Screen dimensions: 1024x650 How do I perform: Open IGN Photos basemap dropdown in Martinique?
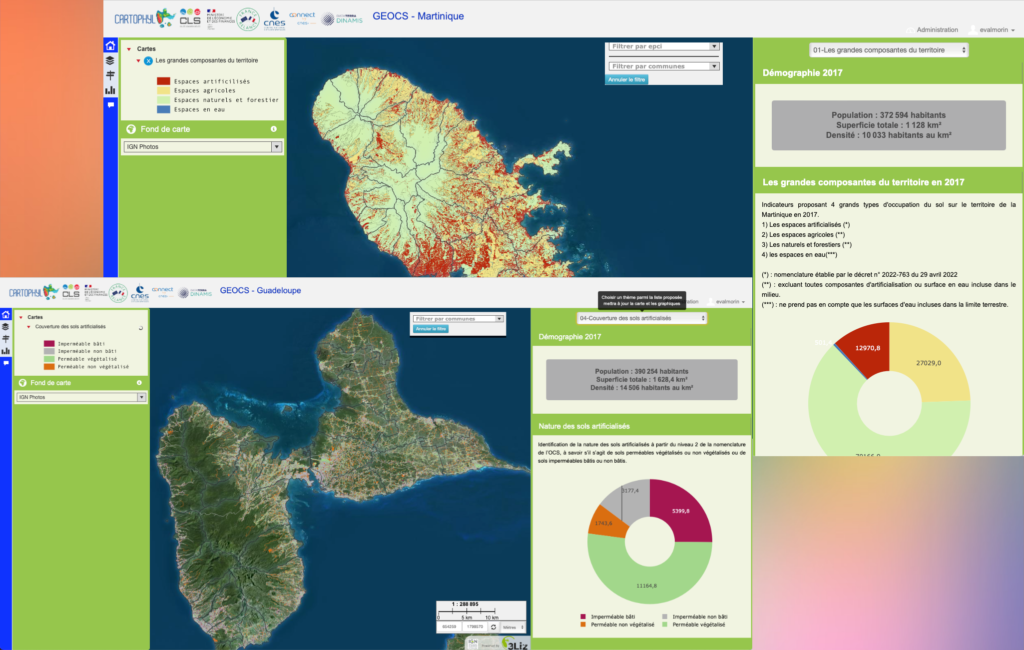[x=202, y=147]
